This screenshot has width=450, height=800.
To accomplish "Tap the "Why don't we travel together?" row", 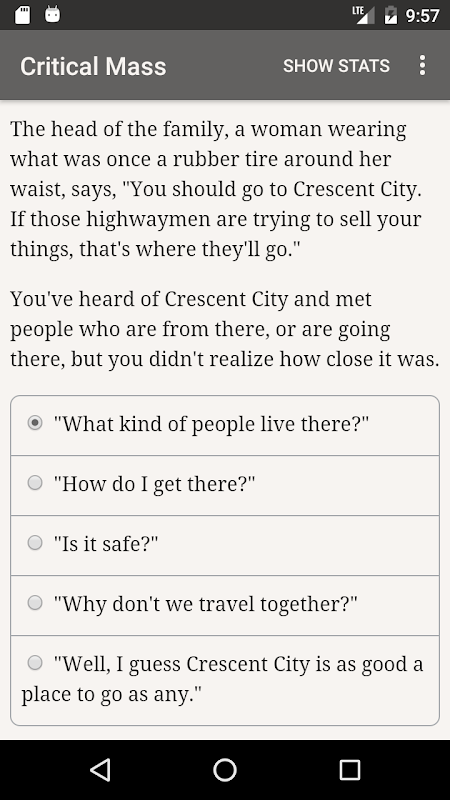I will tap(225, 606).
